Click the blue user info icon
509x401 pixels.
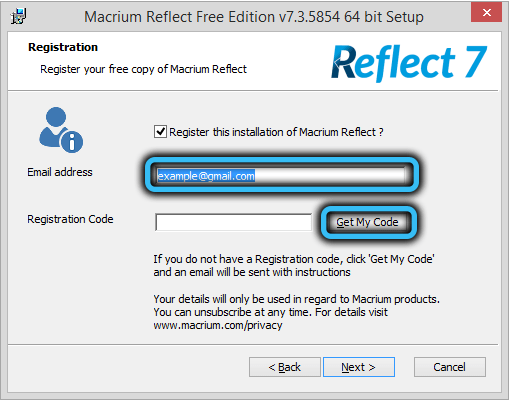[61, 130]
